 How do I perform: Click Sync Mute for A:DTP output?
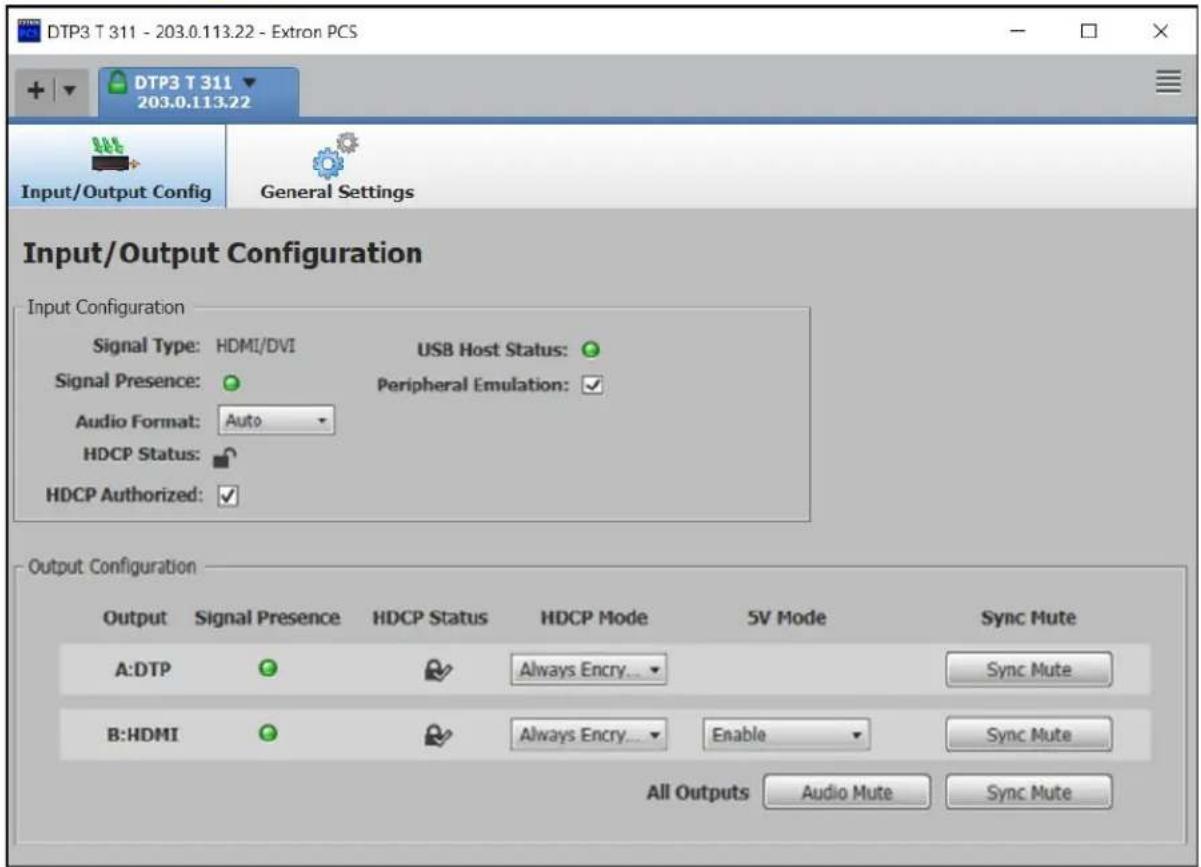1029,670
